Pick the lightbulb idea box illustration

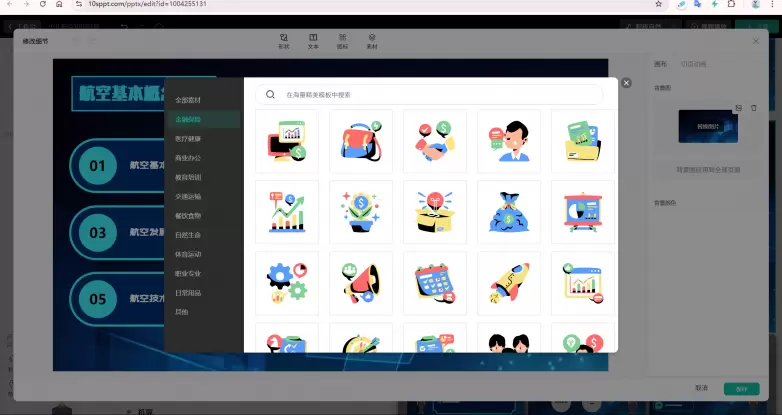click(x=434, y=212)
